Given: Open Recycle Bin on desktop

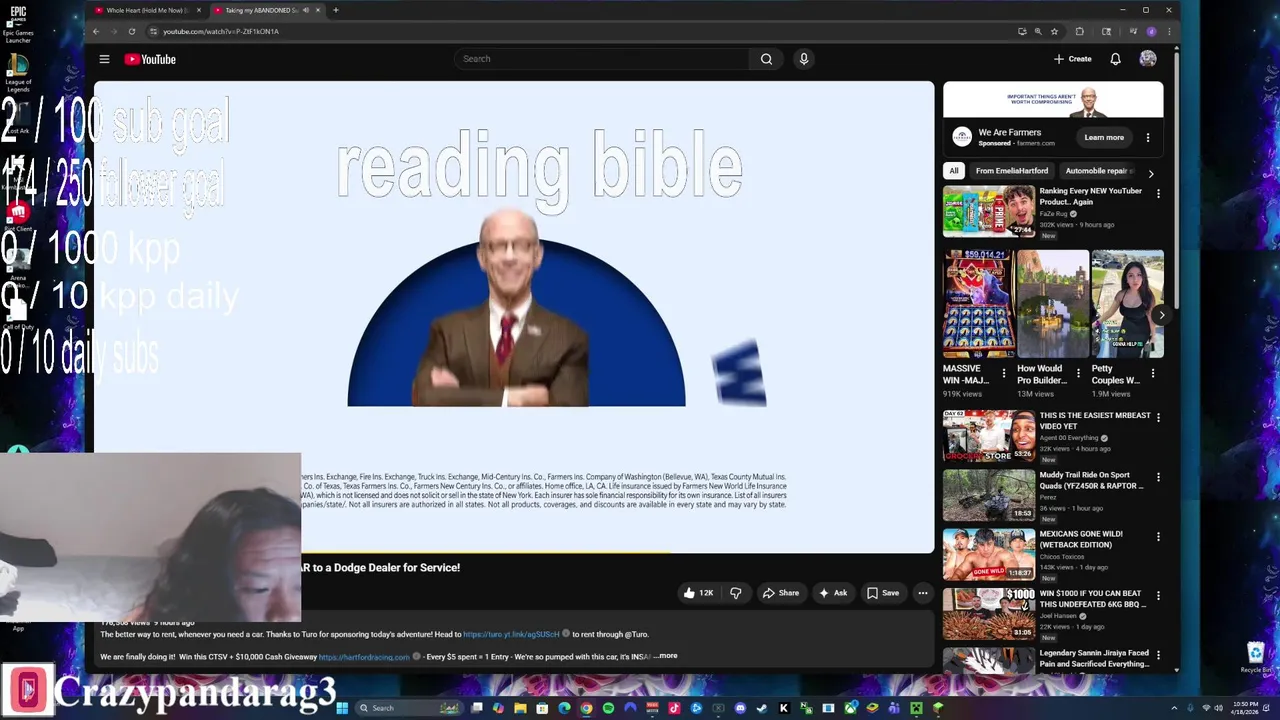Looking at the screenshot, I should 1256,657.
